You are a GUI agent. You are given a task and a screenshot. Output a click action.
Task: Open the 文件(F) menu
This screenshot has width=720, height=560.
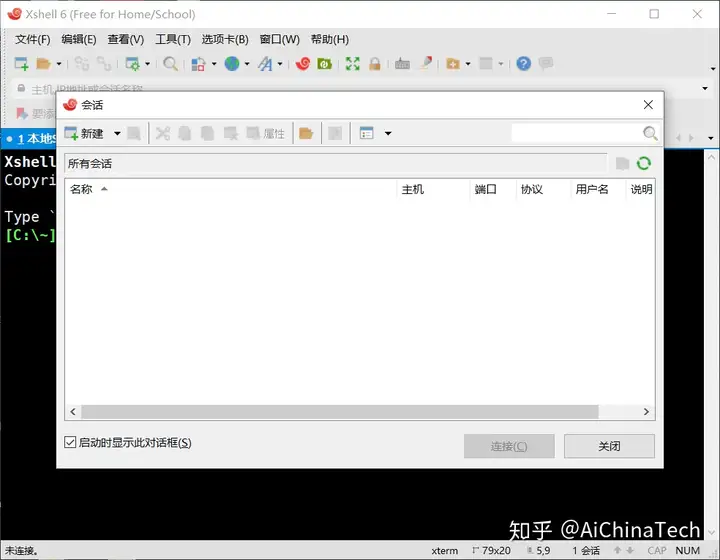coord(33,39)
